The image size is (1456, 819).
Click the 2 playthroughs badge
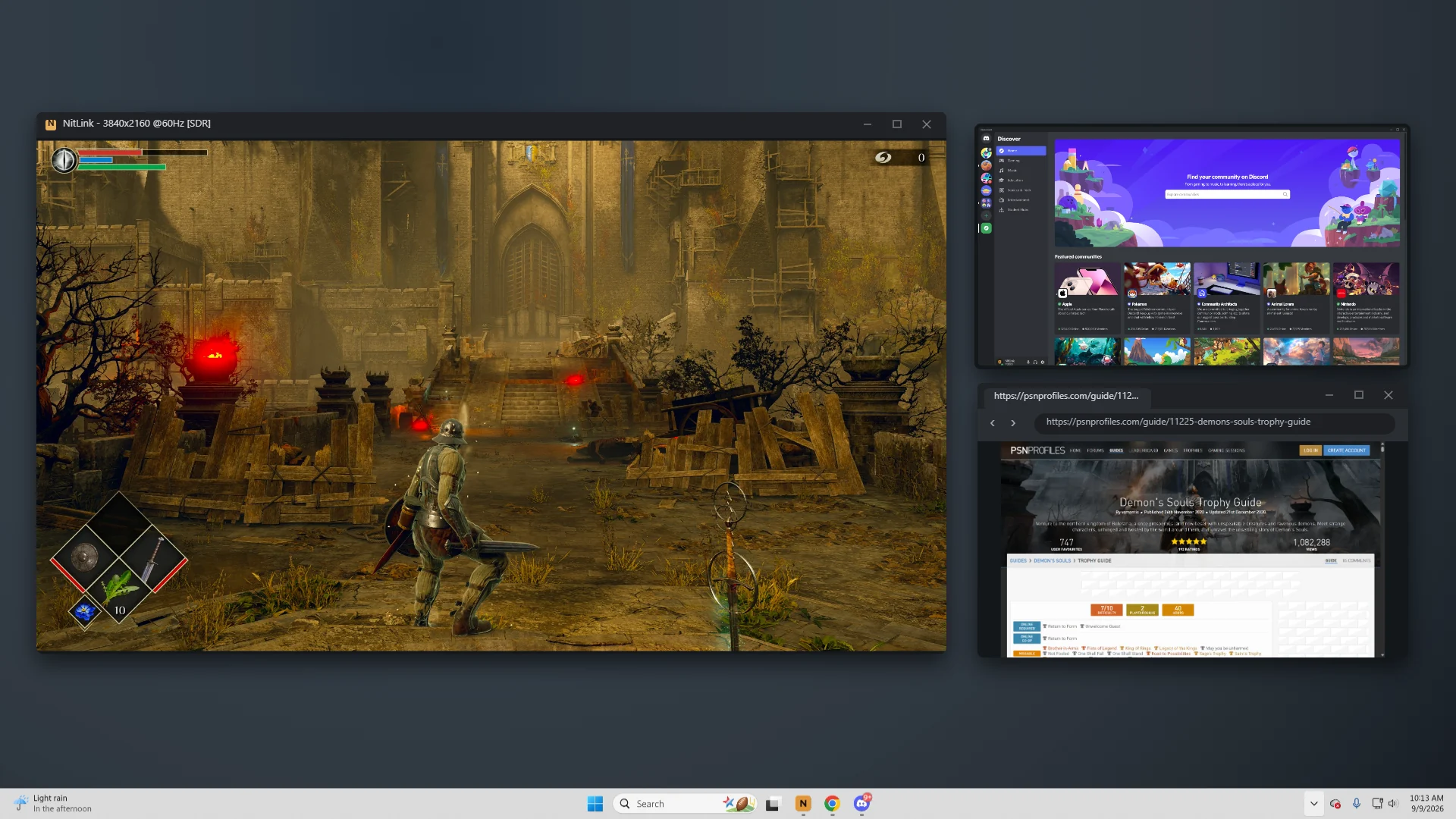pos(1142,610)
